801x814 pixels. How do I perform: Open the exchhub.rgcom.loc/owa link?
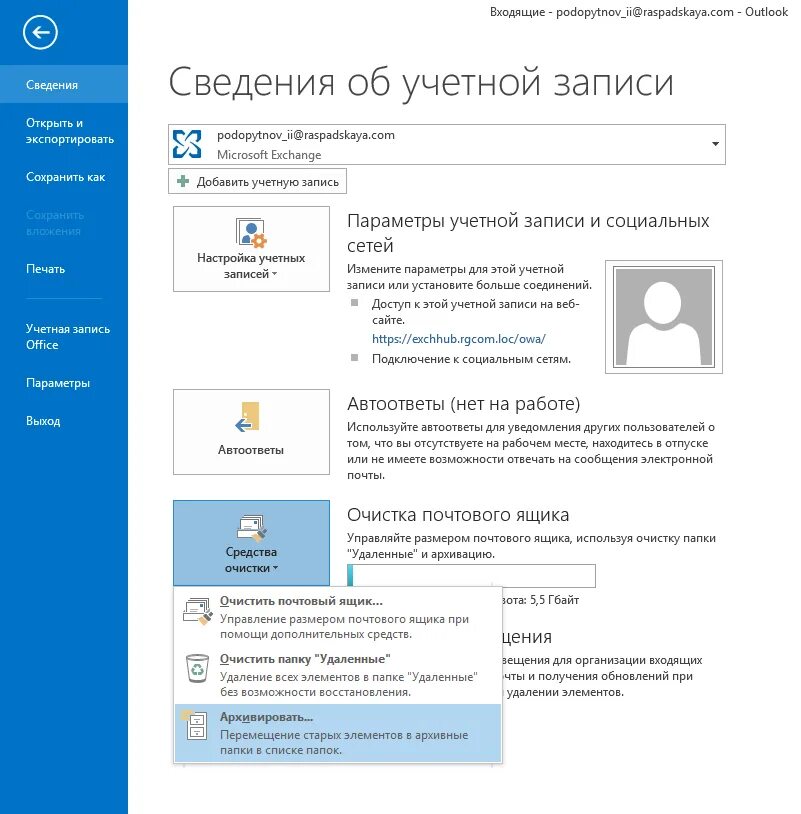pyautogui.click(x=458, y=339)
